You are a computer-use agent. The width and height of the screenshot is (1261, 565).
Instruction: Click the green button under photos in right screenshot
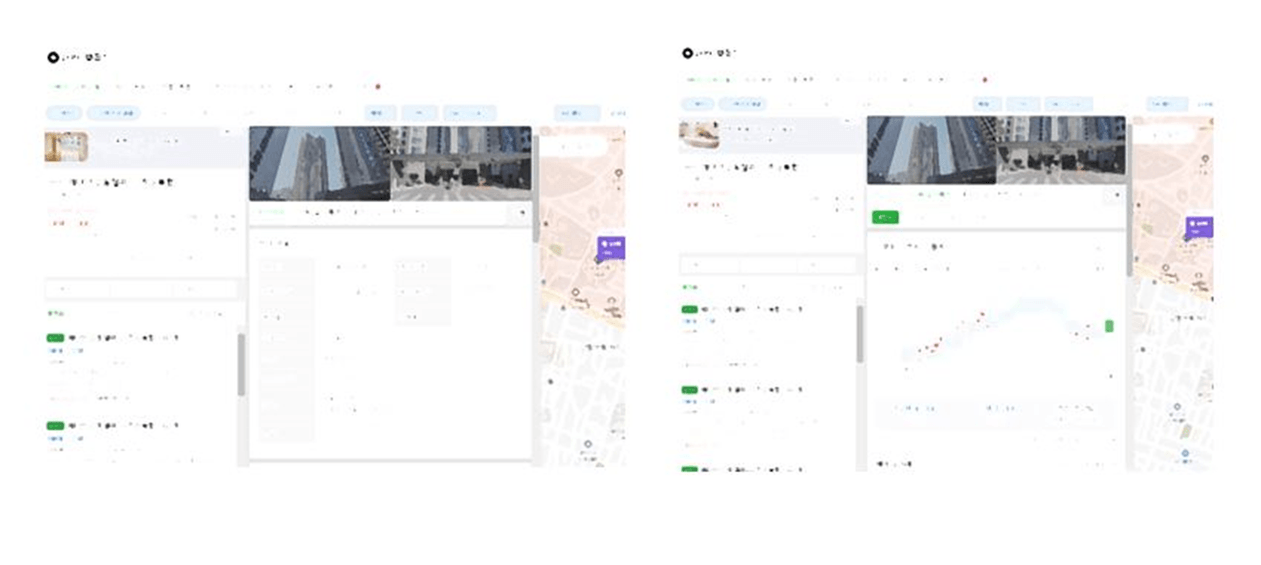885,217
